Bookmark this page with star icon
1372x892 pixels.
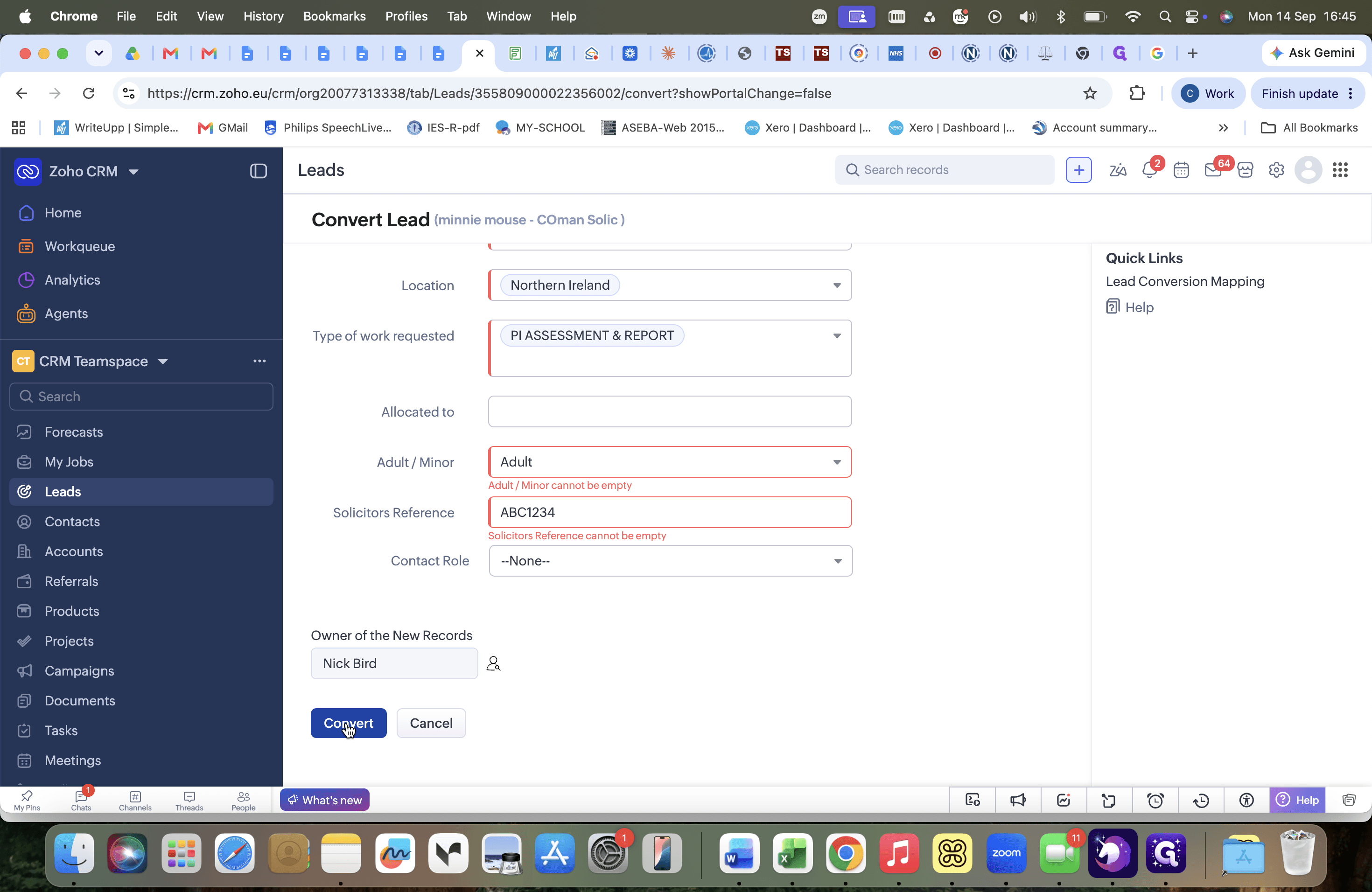click(1090, 93)
